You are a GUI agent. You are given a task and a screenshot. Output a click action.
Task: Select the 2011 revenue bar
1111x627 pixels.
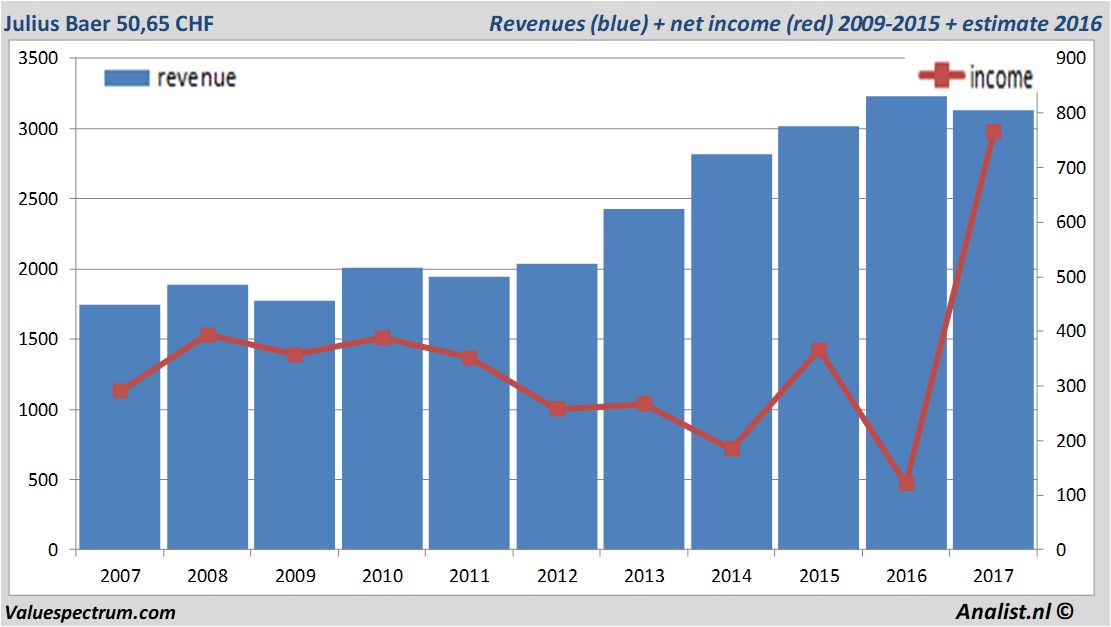coord(469,413)
